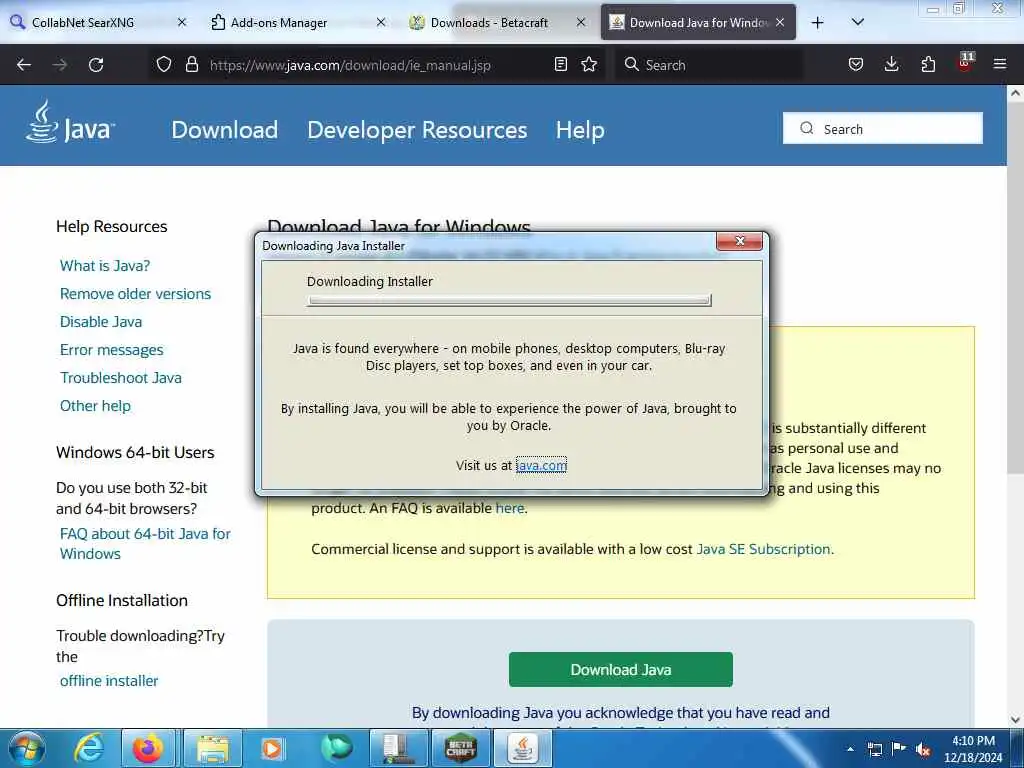Focus the Firefox Search box

pyautogui.click(x=709, y=65)
